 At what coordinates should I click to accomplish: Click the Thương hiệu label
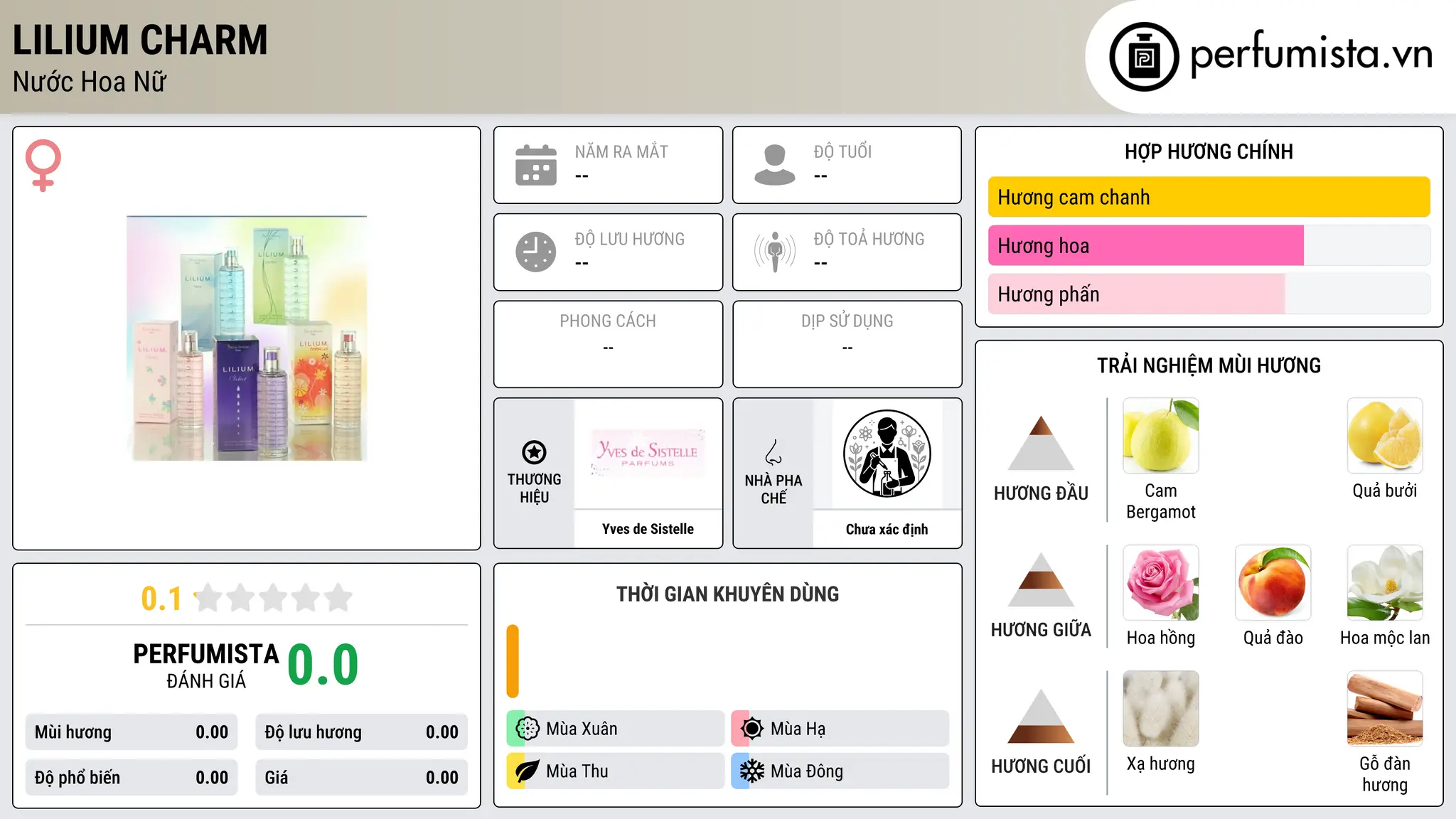point(534,488)
